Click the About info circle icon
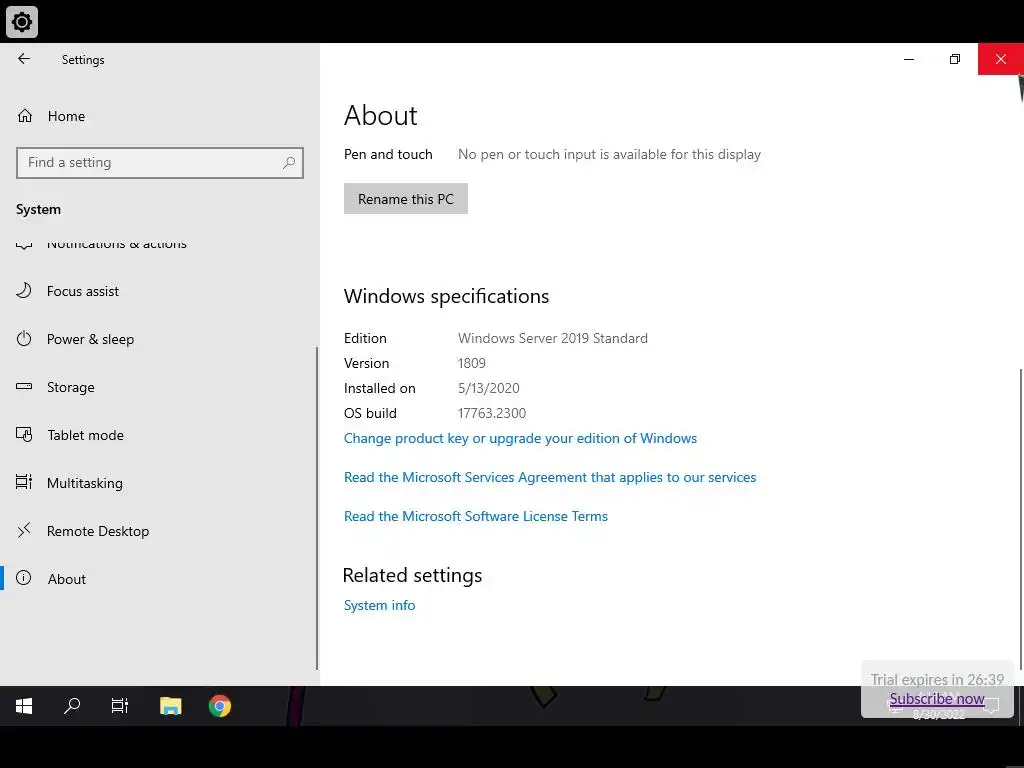This screenshot has height=768, width=1024. (x=24, y=578)
